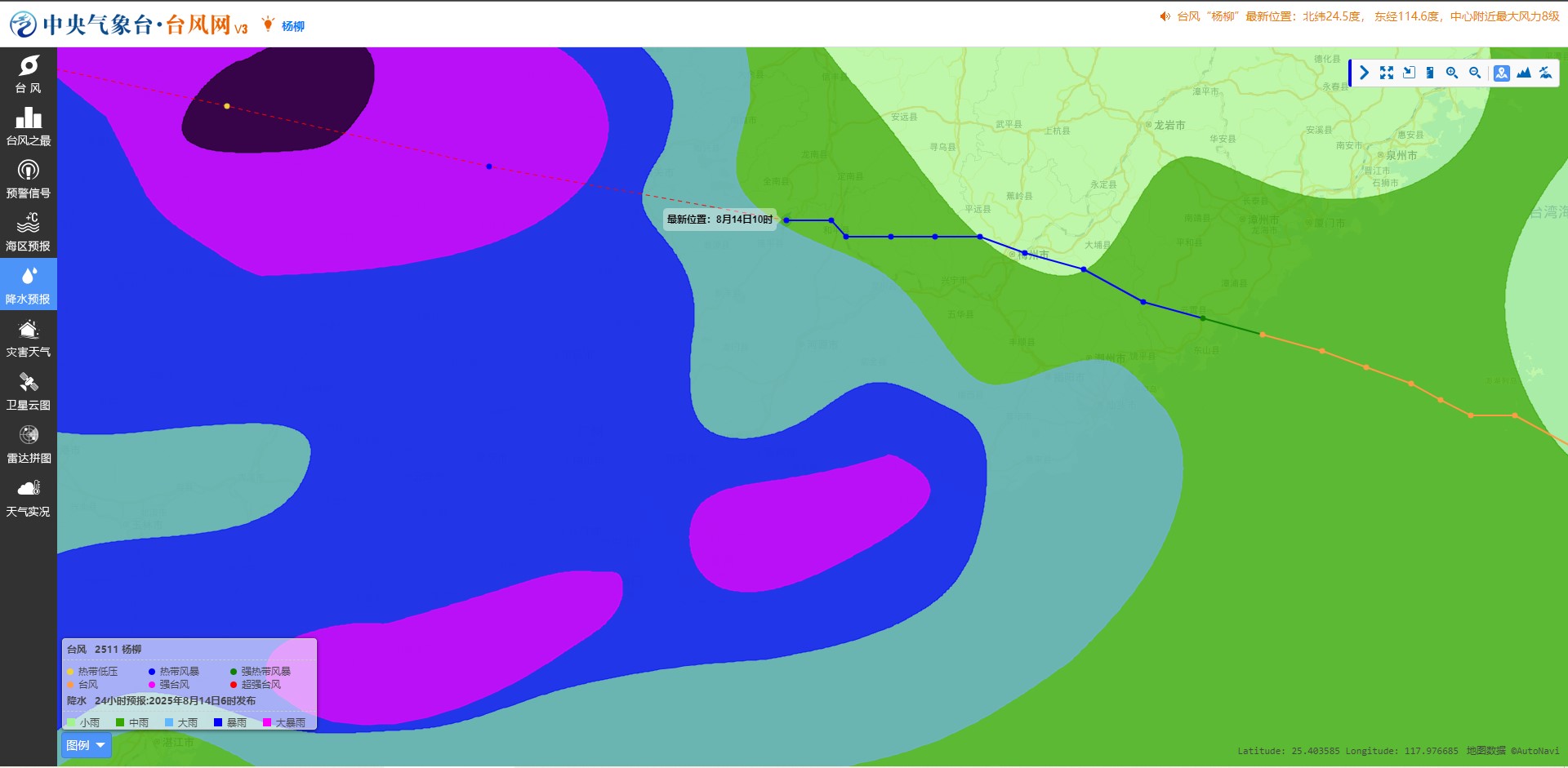
Task: Click the Latitude Longitude coordinate readout
Action: [1347, 751]
